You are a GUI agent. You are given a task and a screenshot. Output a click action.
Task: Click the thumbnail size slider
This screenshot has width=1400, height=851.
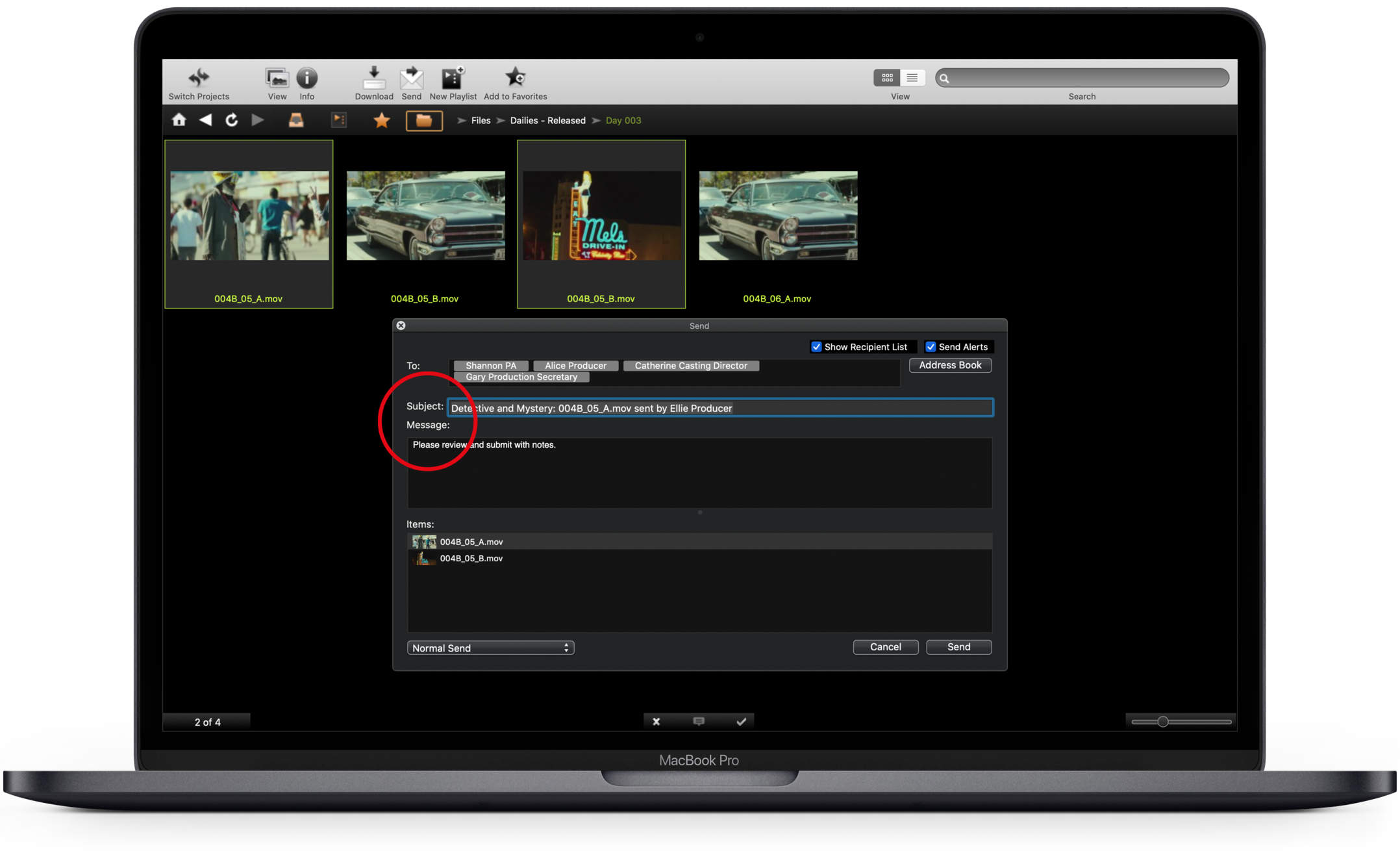pos(1162,722)
